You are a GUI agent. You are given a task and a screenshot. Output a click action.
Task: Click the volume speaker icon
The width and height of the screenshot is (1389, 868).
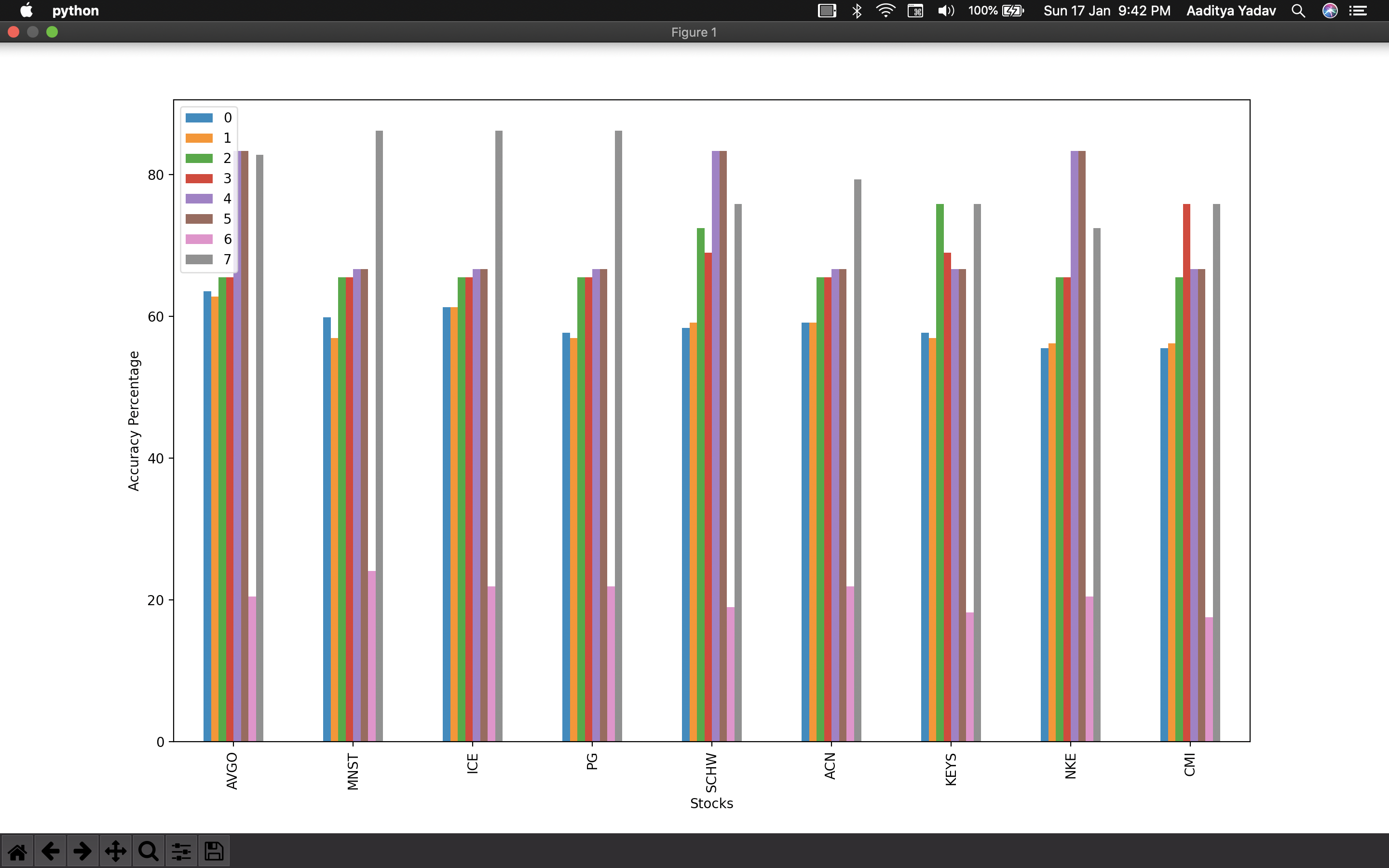[945, 11]
